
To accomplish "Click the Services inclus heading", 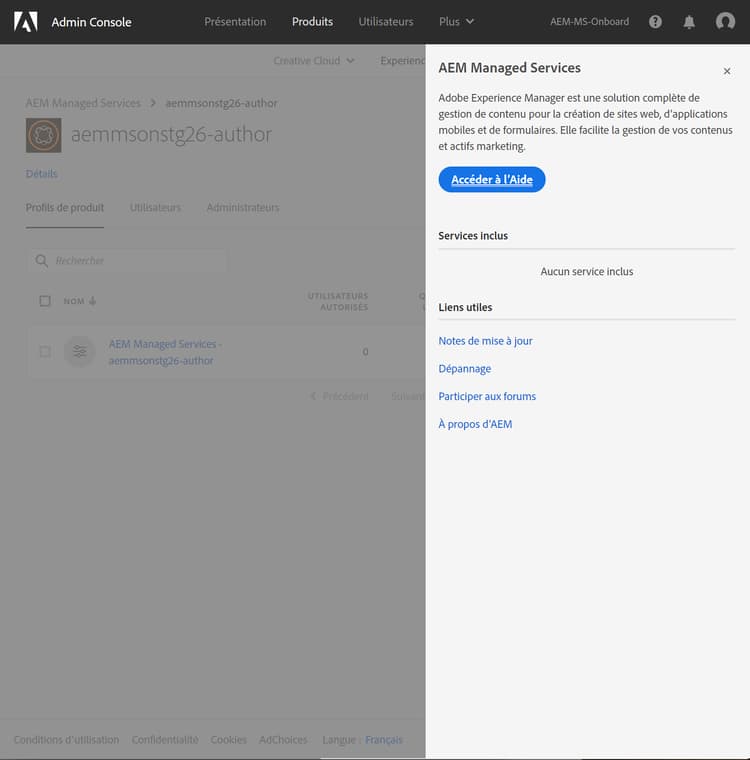I will pos(473,236).
